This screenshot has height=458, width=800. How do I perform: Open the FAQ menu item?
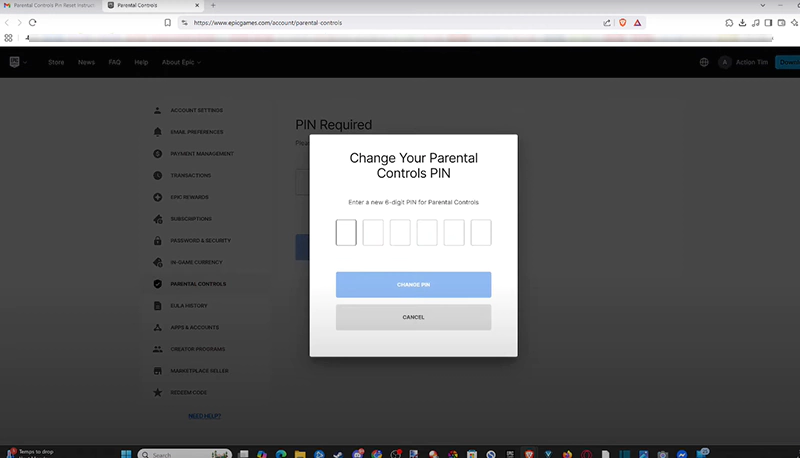pyautogui.click(x=114, y=62)
